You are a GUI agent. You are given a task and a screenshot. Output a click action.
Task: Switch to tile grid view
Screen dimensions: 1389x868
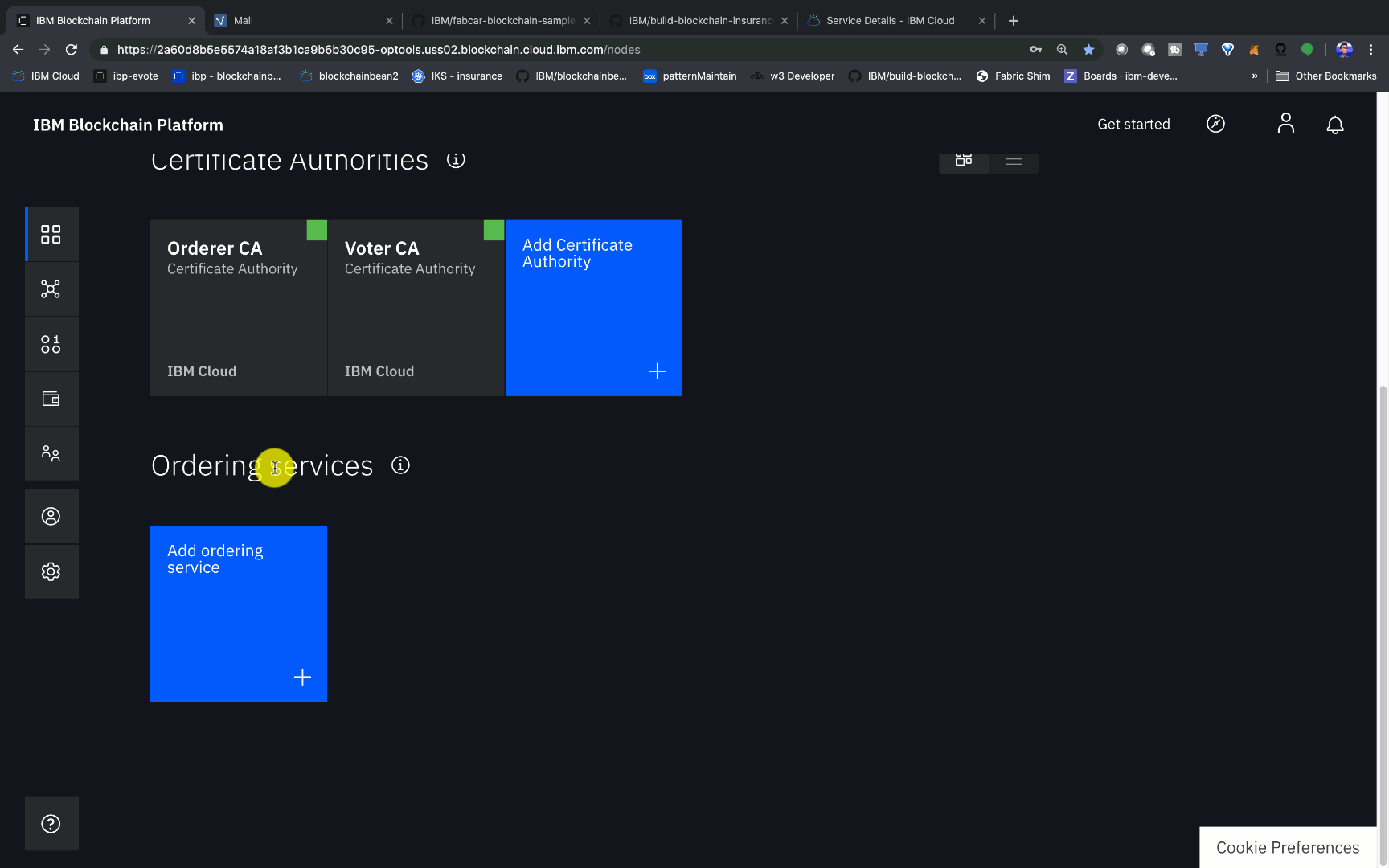[964, 160]
